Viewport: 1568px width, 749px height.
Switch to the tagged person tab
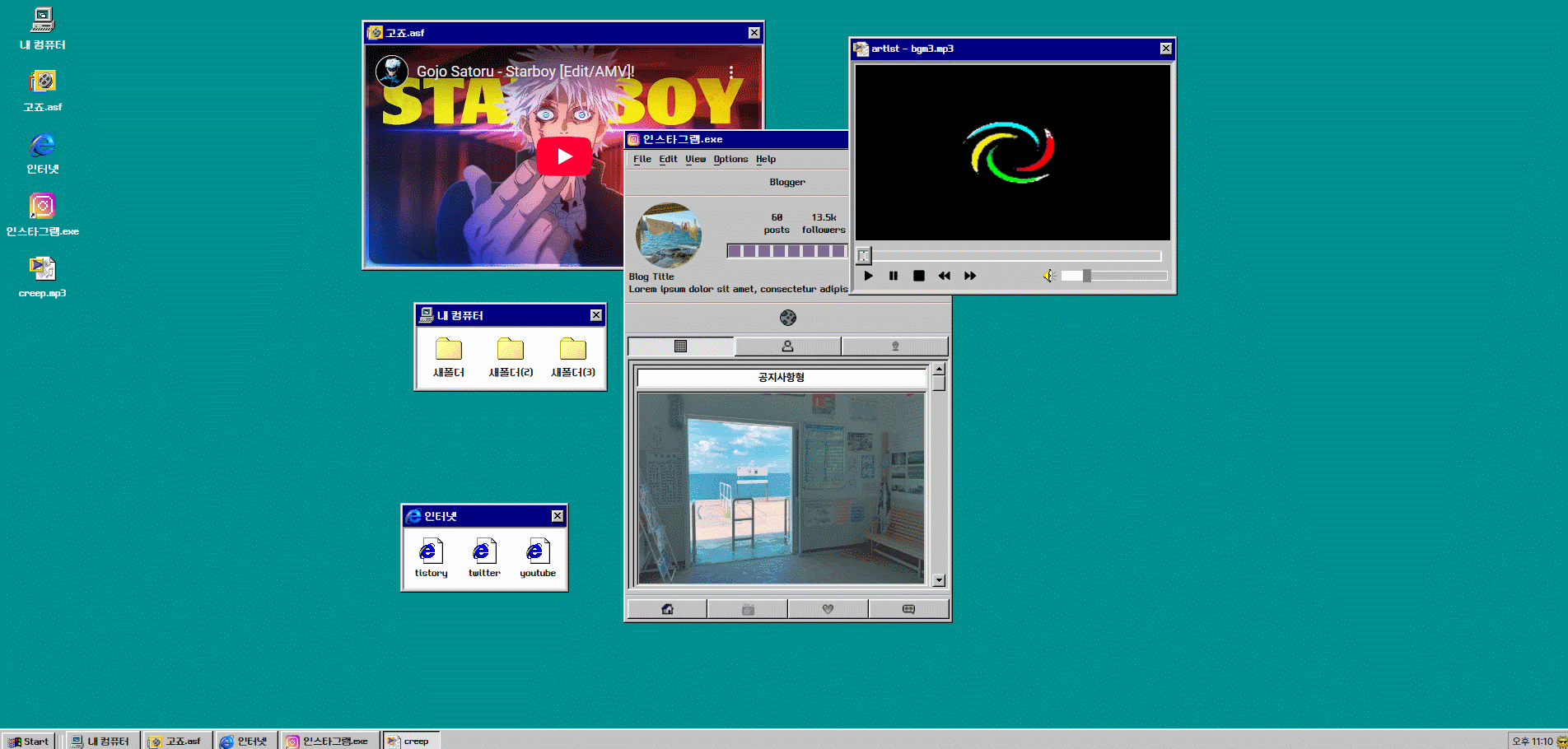click(x=787, y=347)
